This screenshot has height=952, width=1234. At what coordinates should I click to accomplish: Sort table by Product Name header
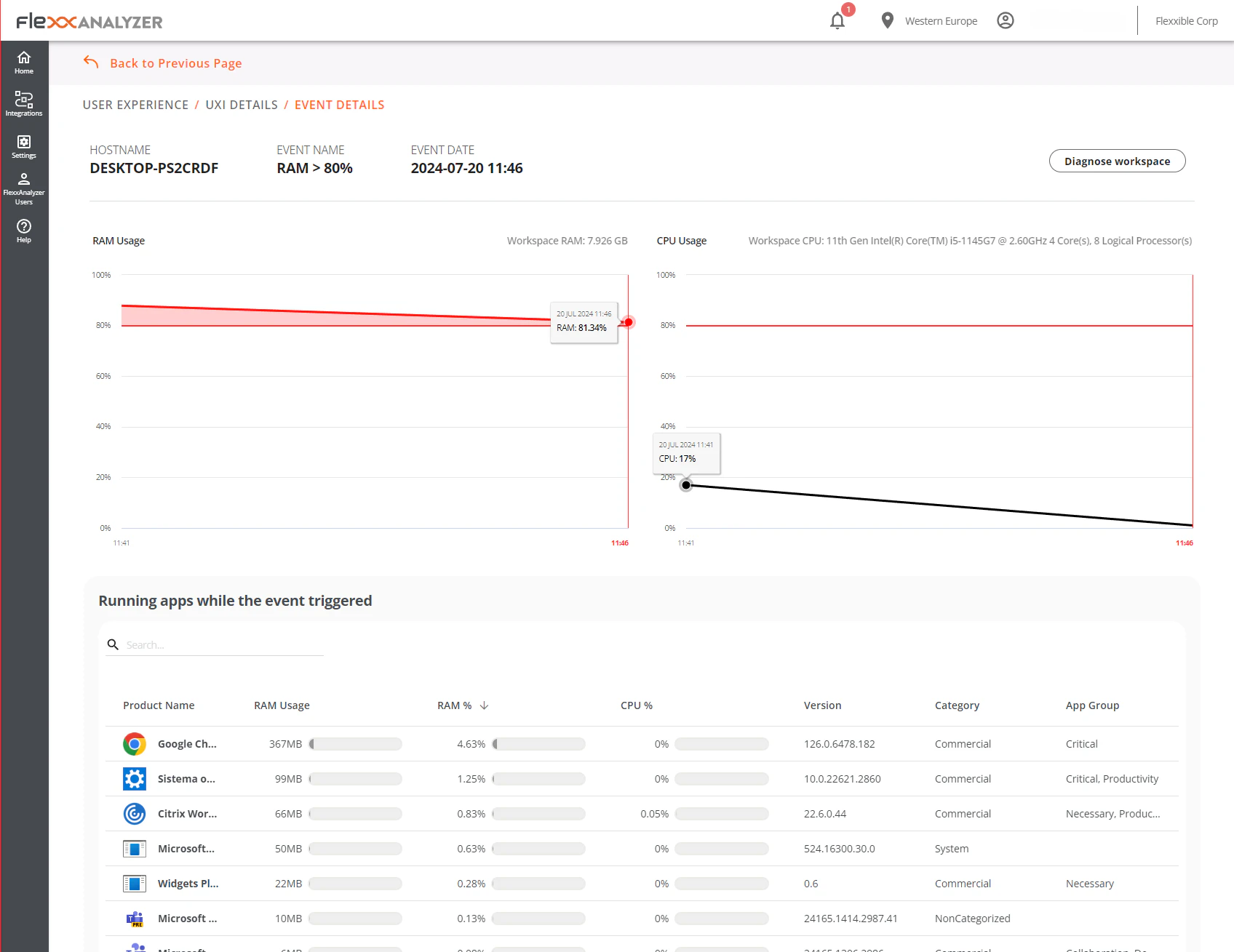point(159,705)
